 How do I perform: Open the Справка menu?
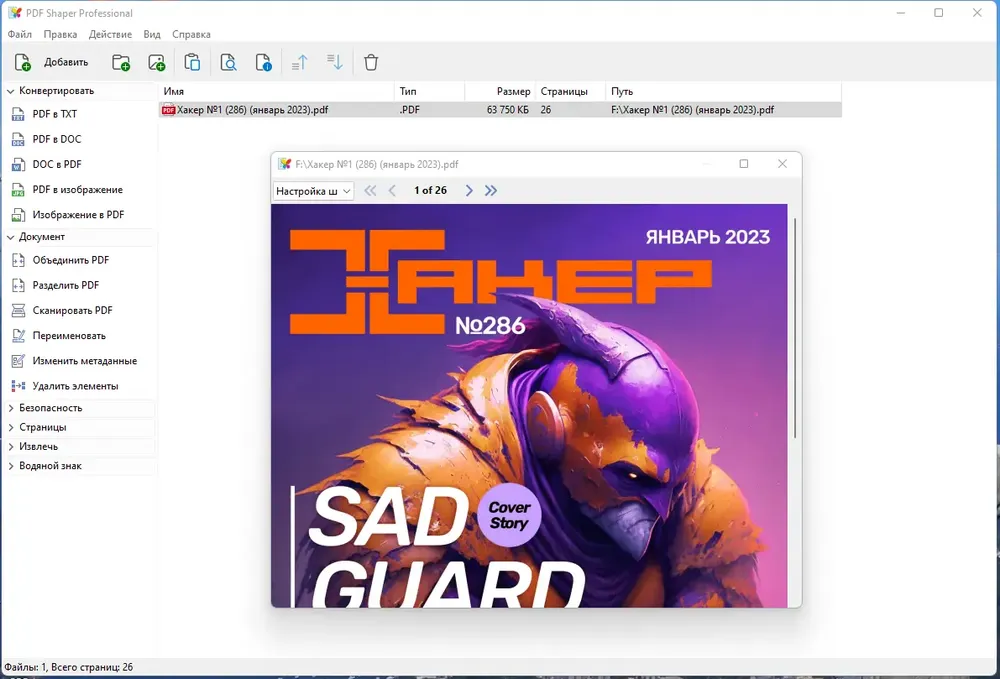pos(191,34)
